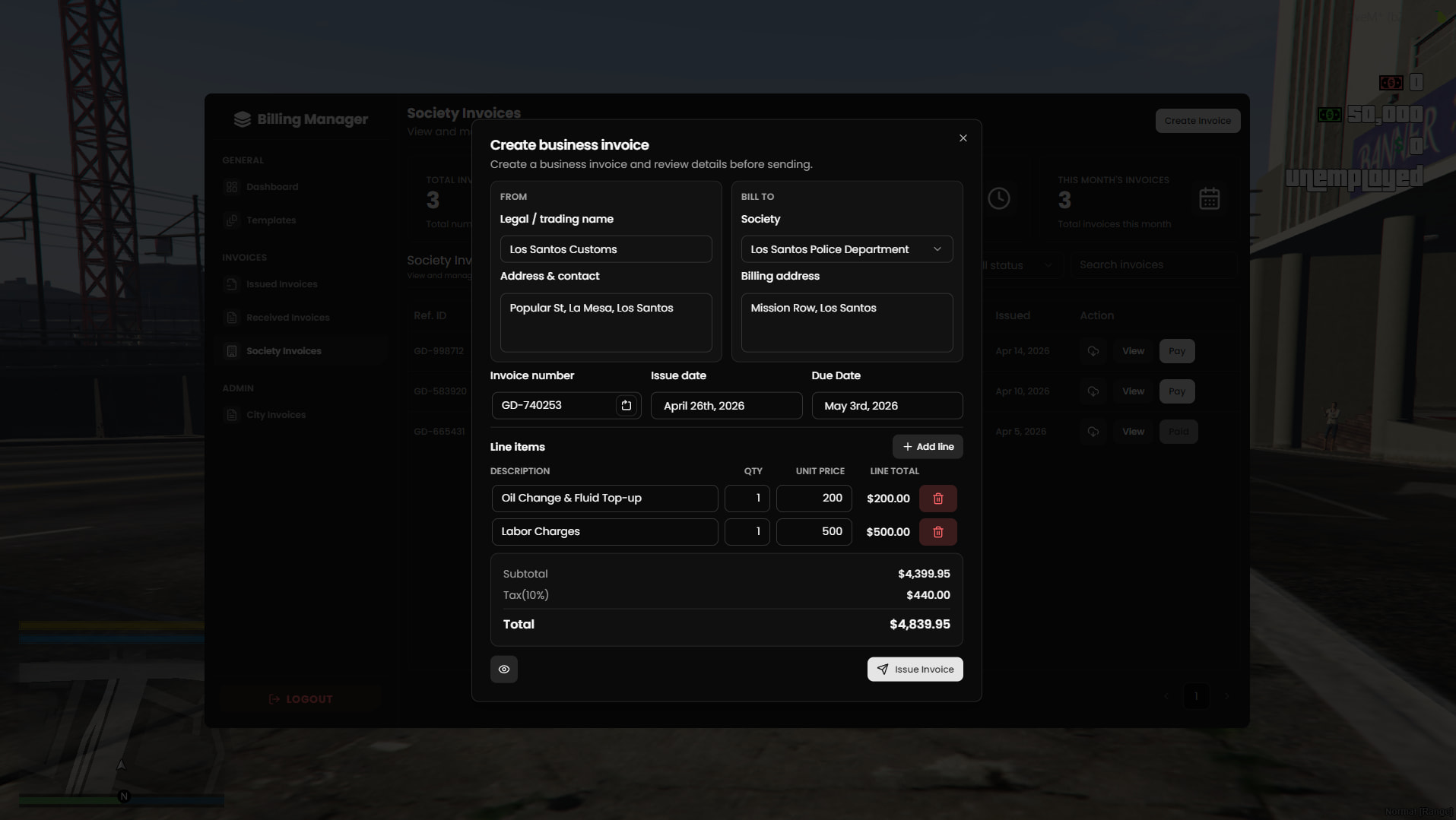
Task: Open the Due Date picker
Action: (887, 406)
